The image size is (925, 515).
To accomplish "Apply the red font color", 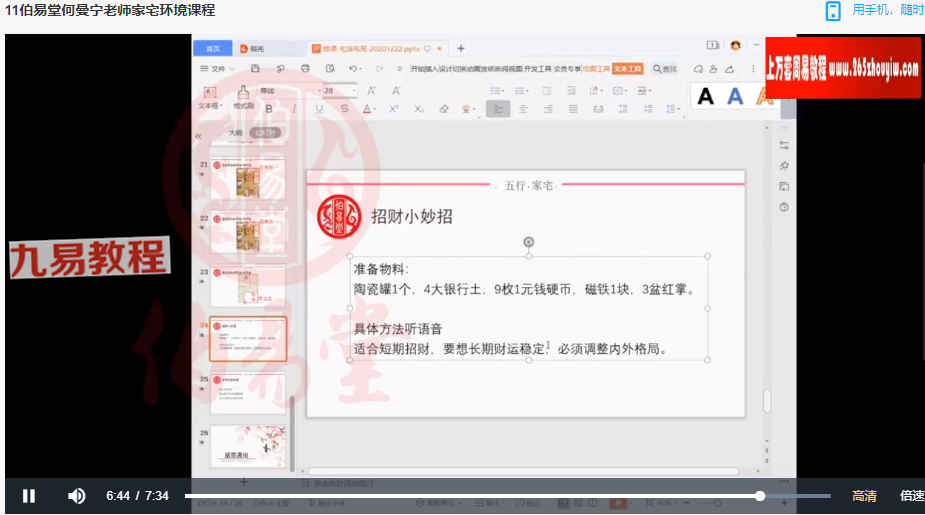I will tap(367, 109).
